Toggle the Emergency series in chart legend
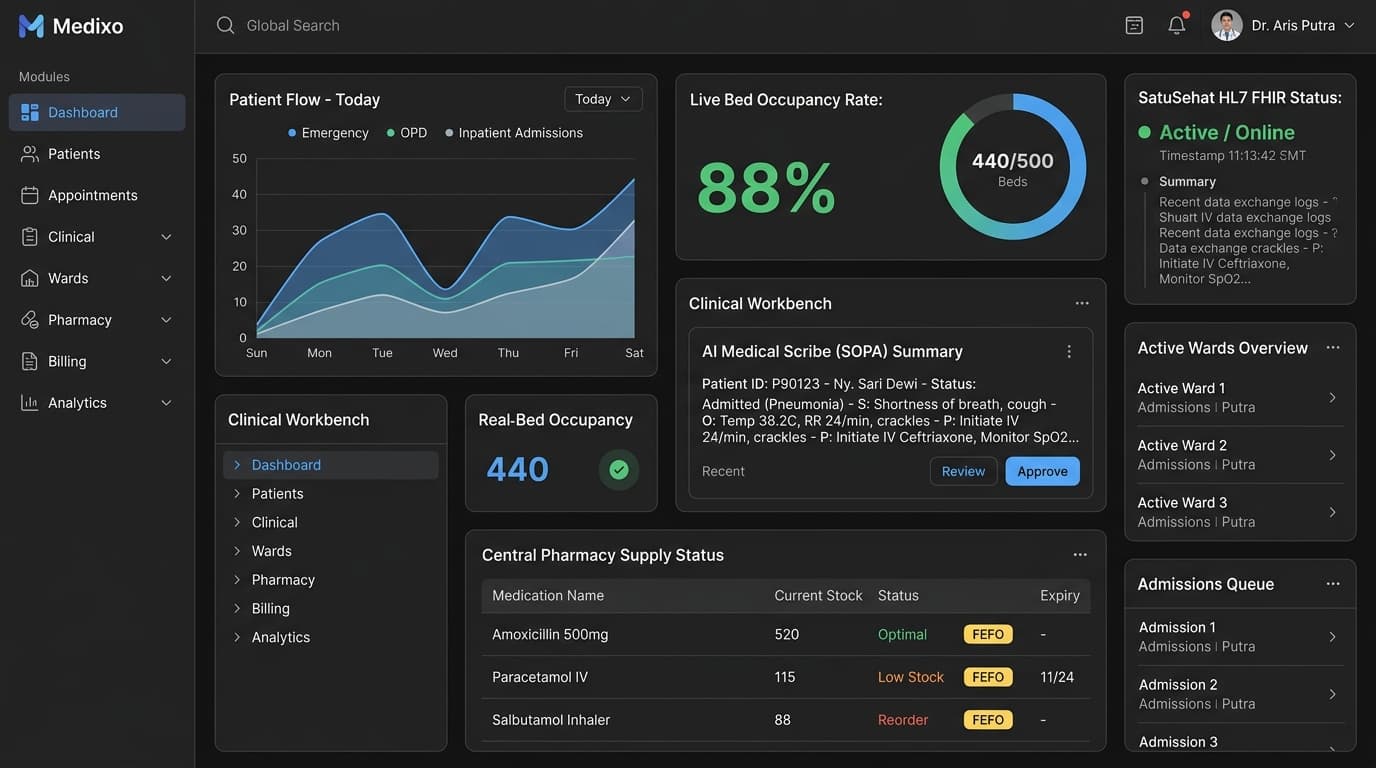The height and width of the screenshot is (768, 1376). tap(328, 133)
